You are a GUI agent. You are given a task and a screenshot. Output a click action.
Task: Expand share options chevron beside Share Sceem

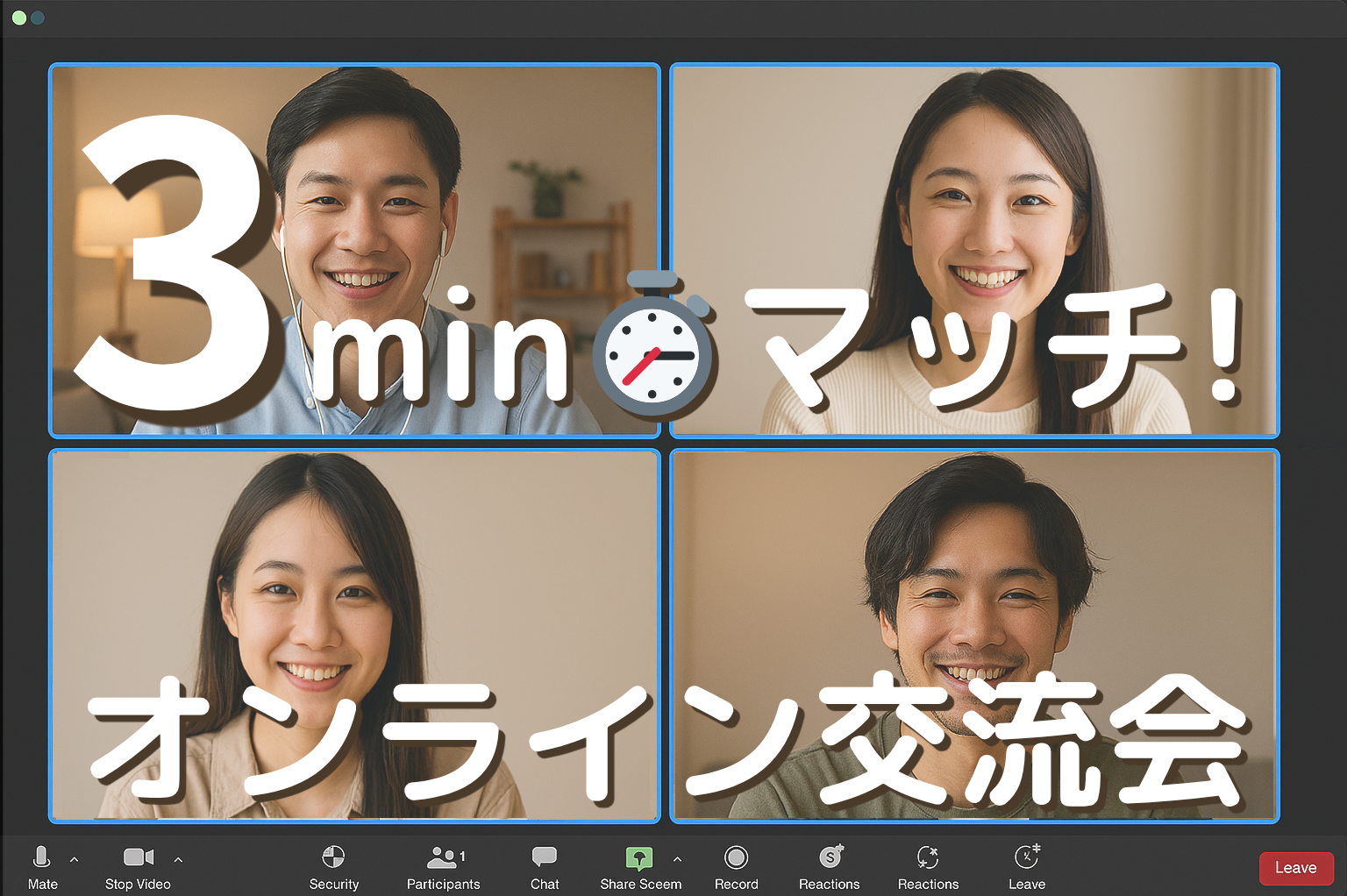[677, 860]
